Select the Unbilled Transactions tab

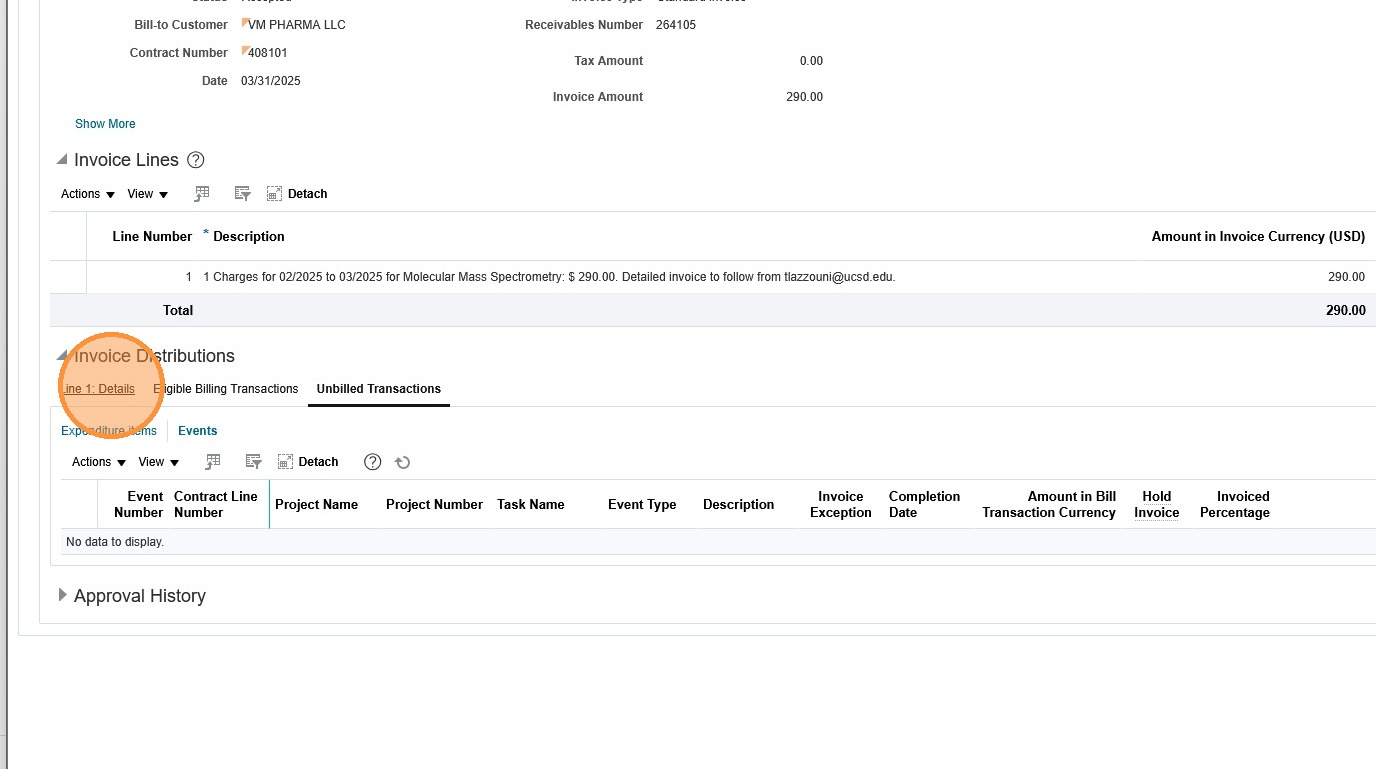click(x=379, y=389)
